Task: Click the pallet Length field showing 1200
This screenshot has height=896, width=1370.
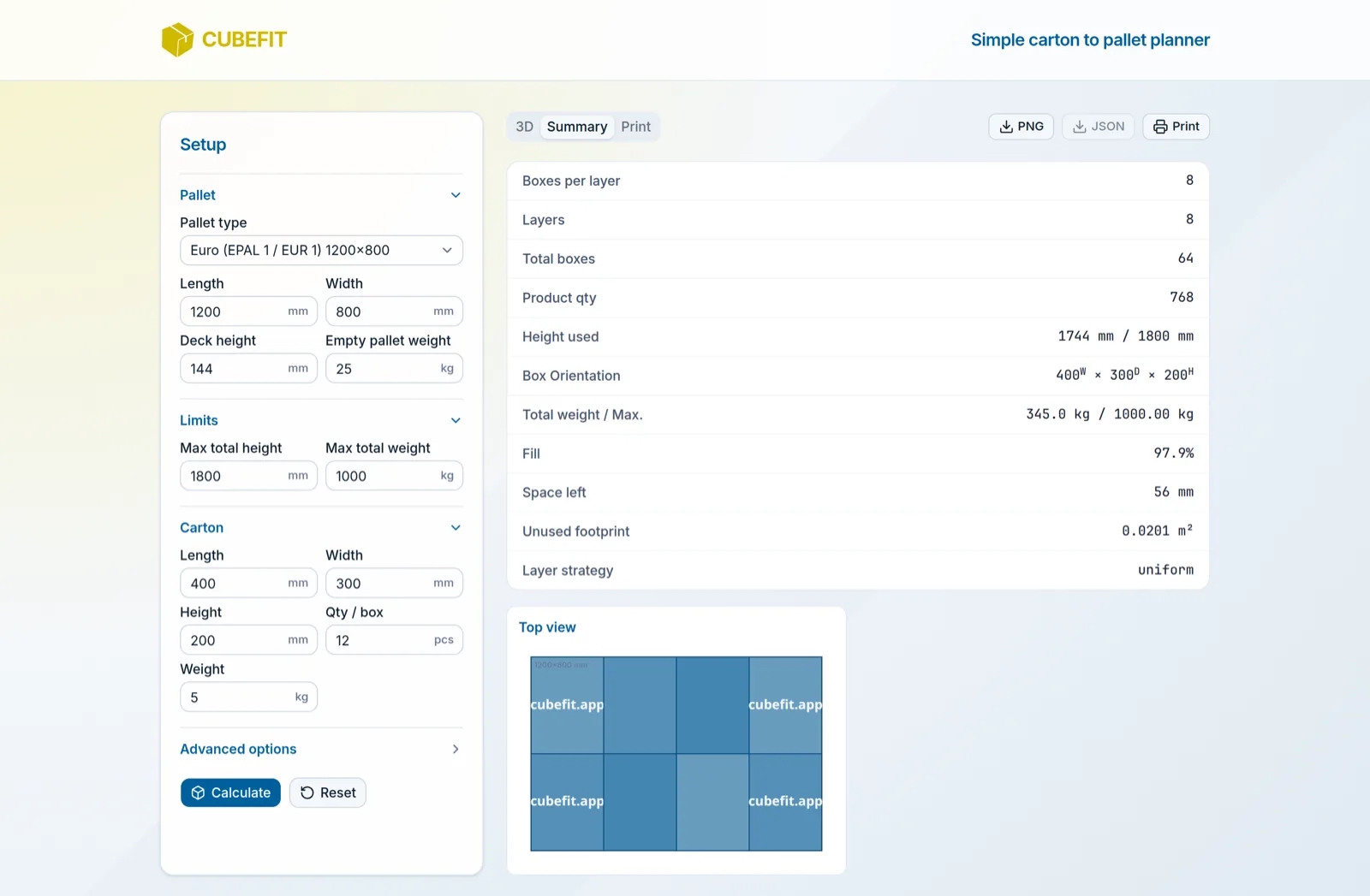Action: 248,312
